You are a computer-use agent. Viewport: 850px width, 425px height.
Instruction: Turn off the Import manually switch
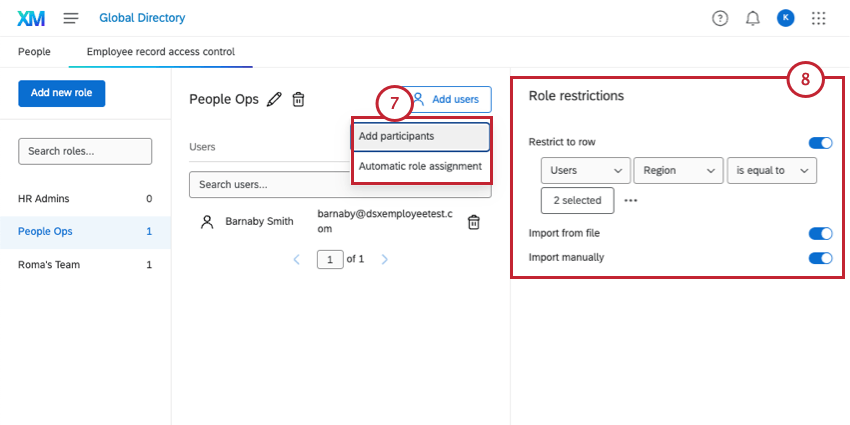tap(820, 258)
